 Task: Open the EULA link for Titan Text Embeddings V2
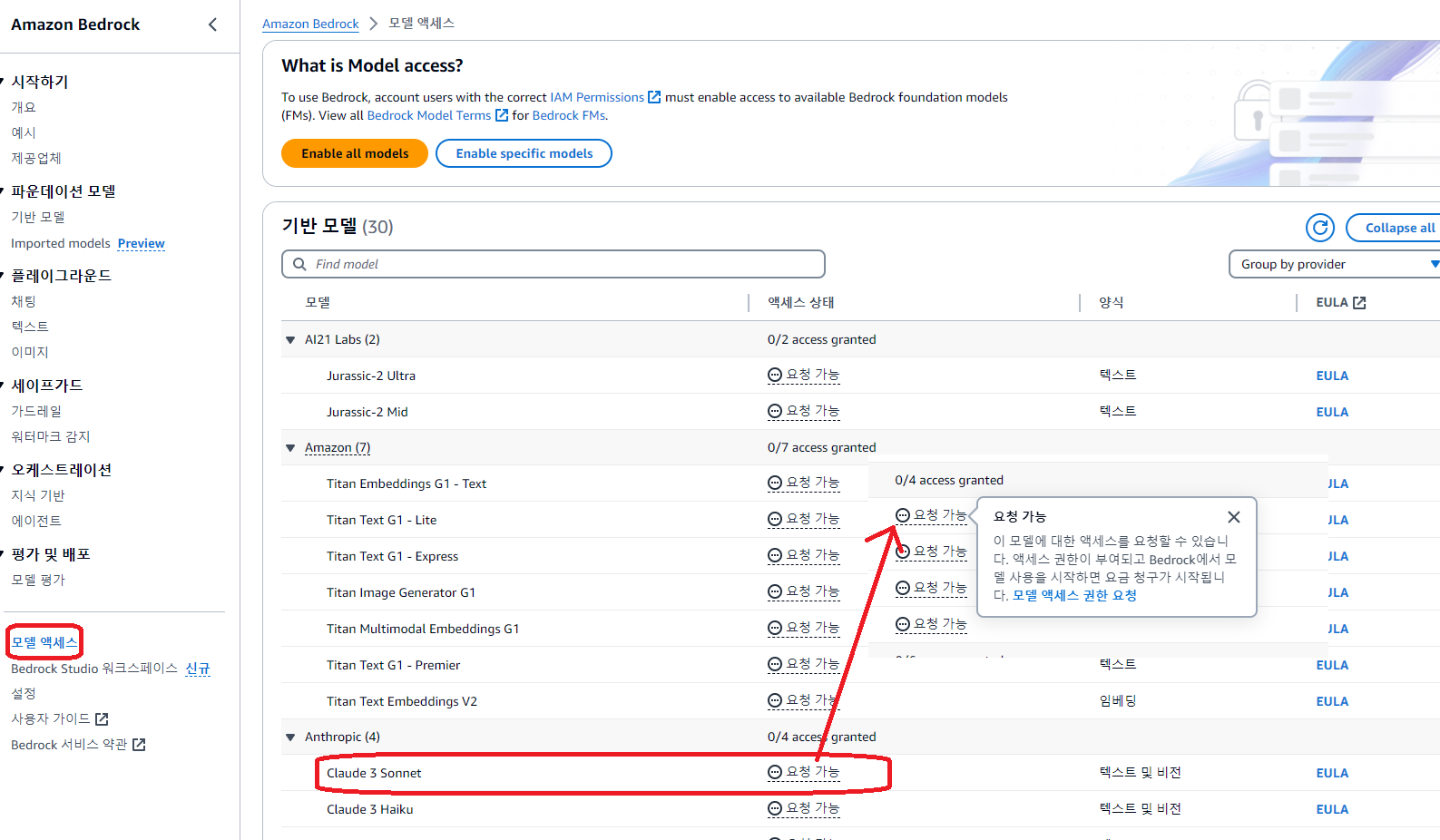[1332, 701]
